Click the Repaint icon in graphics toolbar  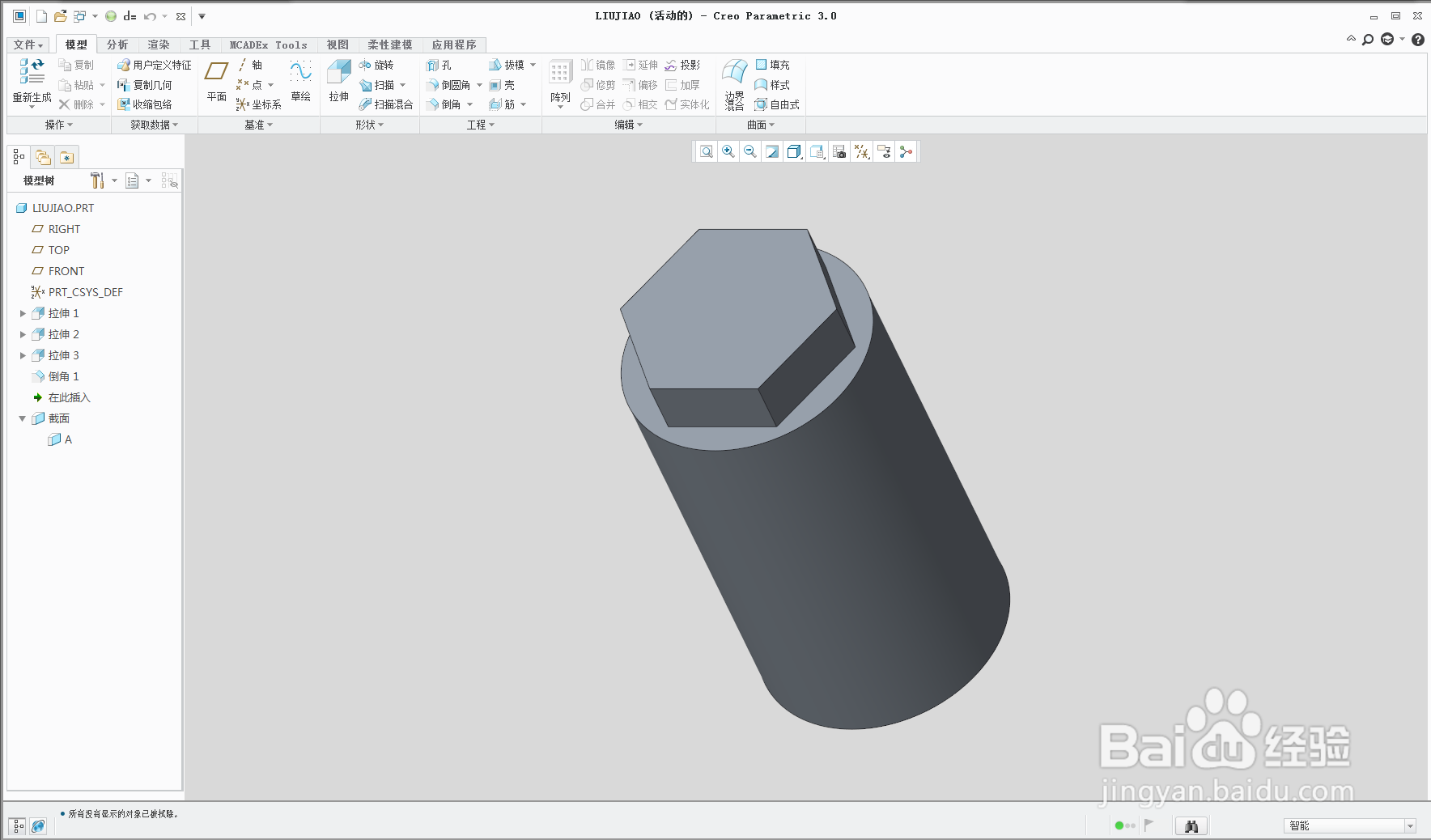pos(772,151)
